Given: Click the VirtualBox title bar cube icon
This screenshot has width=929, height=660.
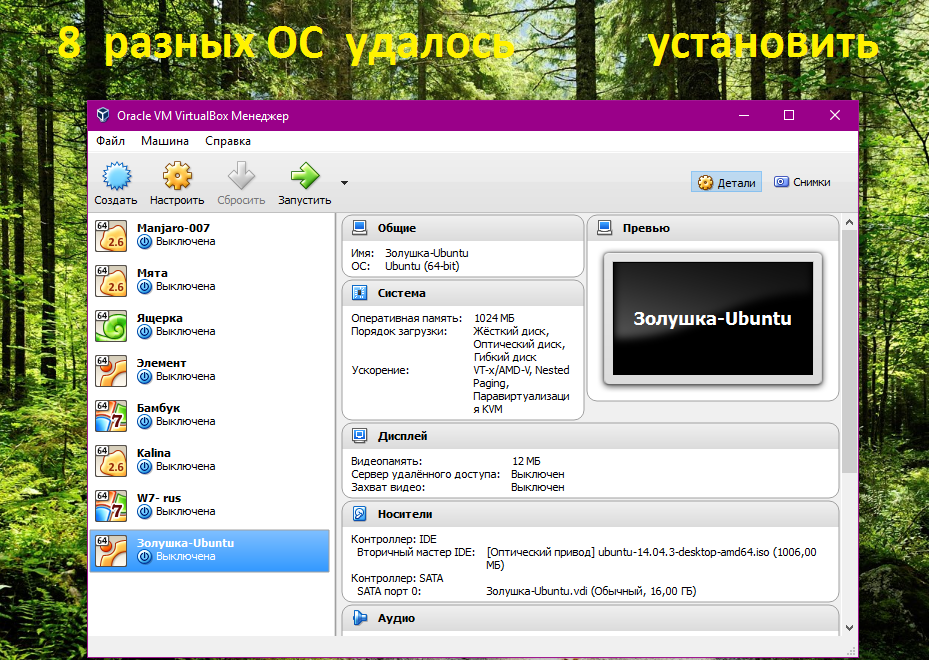Looking at the screenshot, I should (103, 115).
